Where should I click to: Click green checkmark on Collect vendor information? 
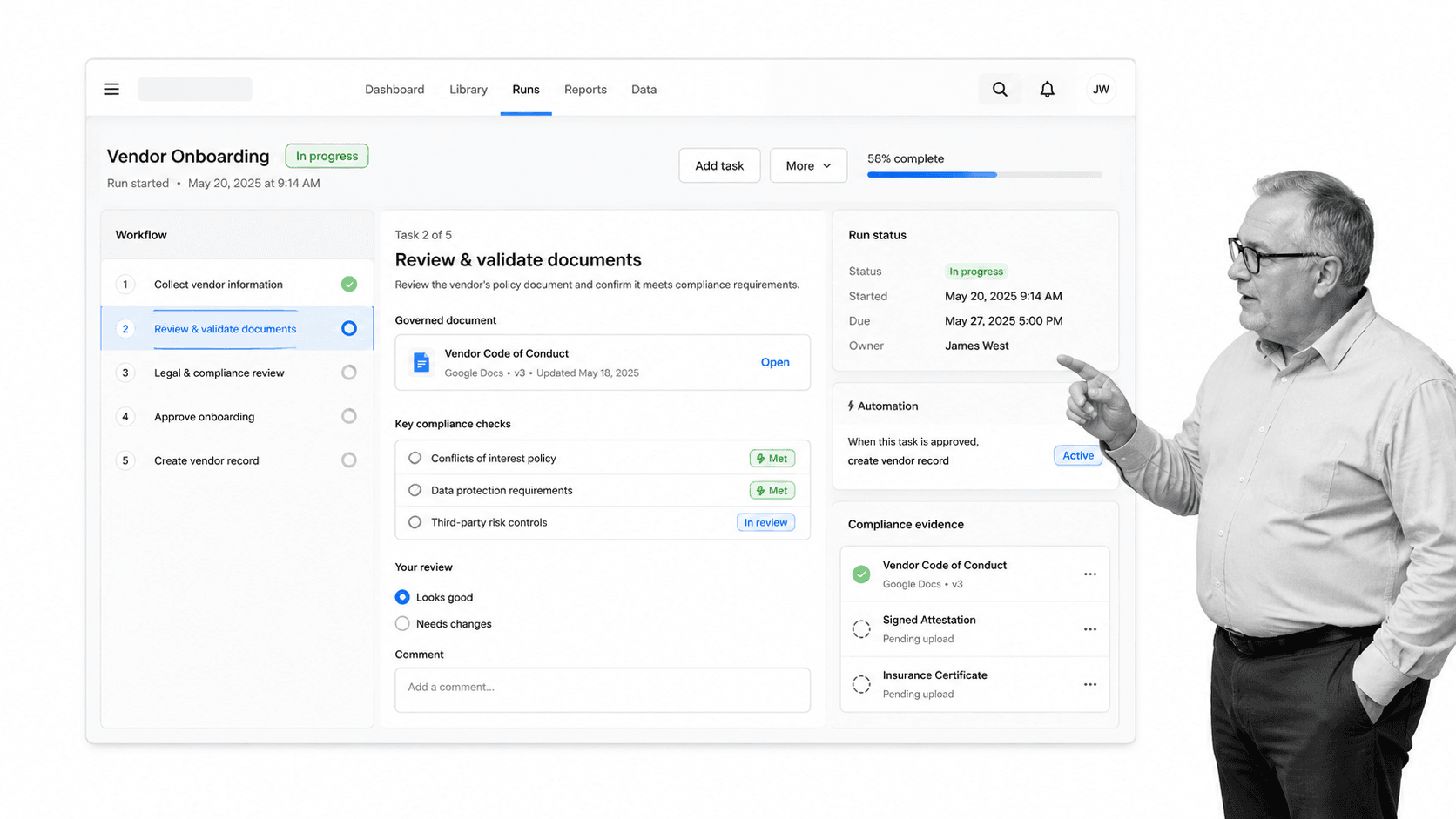pos(349,284)
